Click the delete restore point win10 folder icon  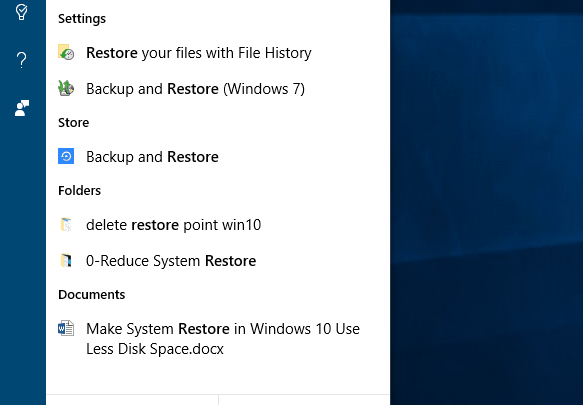click(66, 225)
